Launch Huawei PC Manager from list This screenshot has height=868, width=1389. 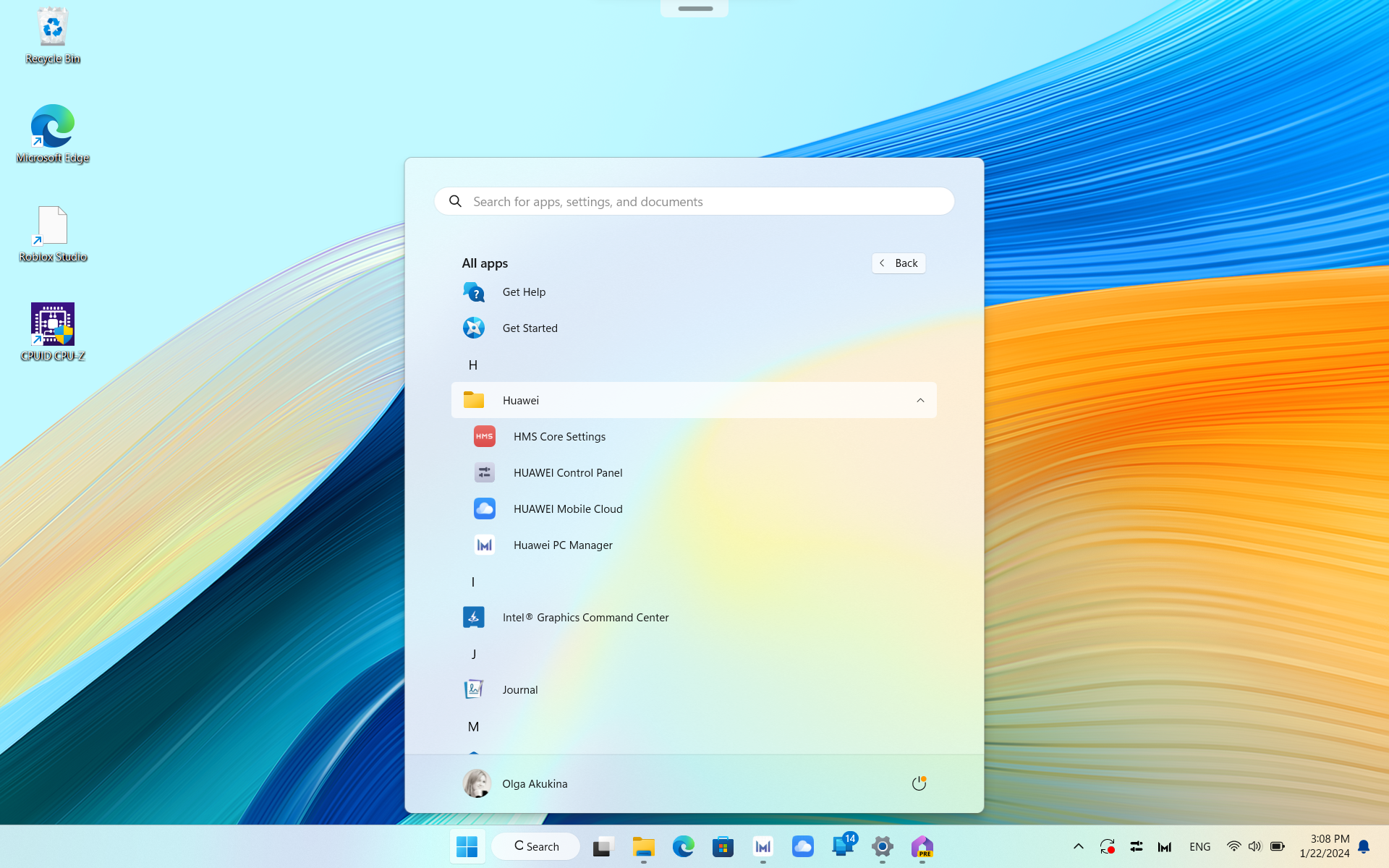tap(694, 545)
